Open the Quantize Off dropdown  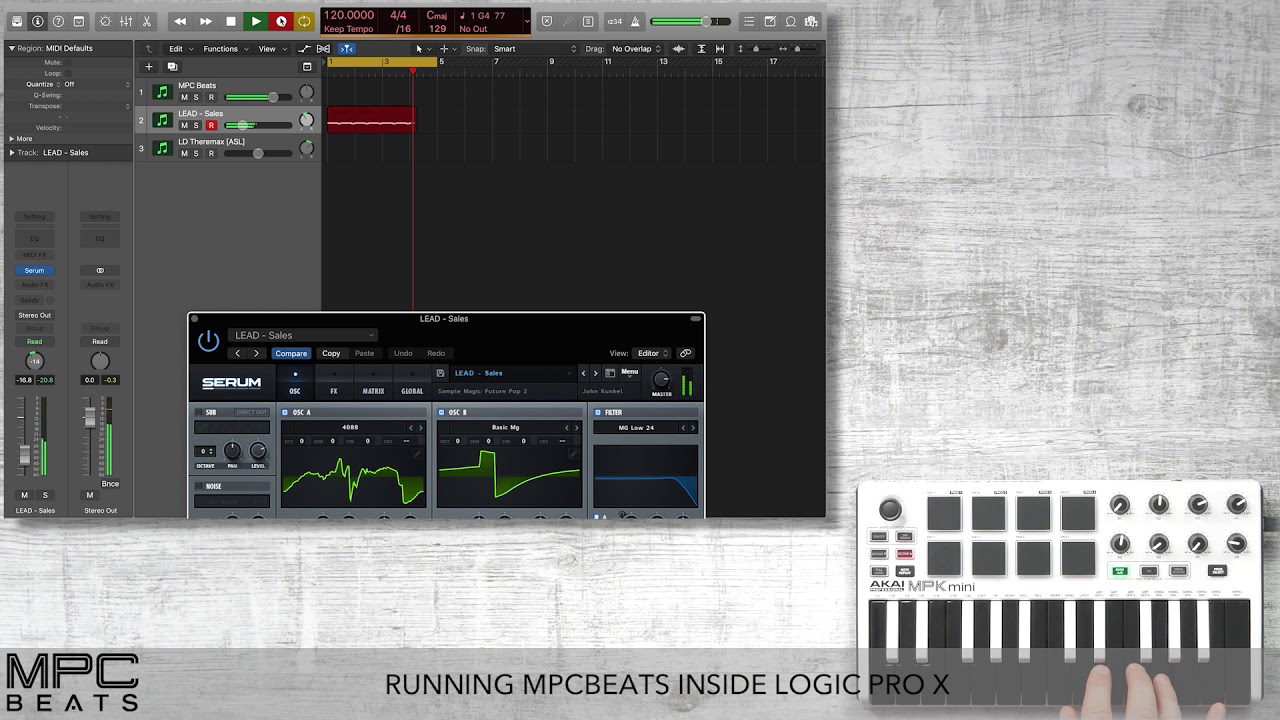96,84
